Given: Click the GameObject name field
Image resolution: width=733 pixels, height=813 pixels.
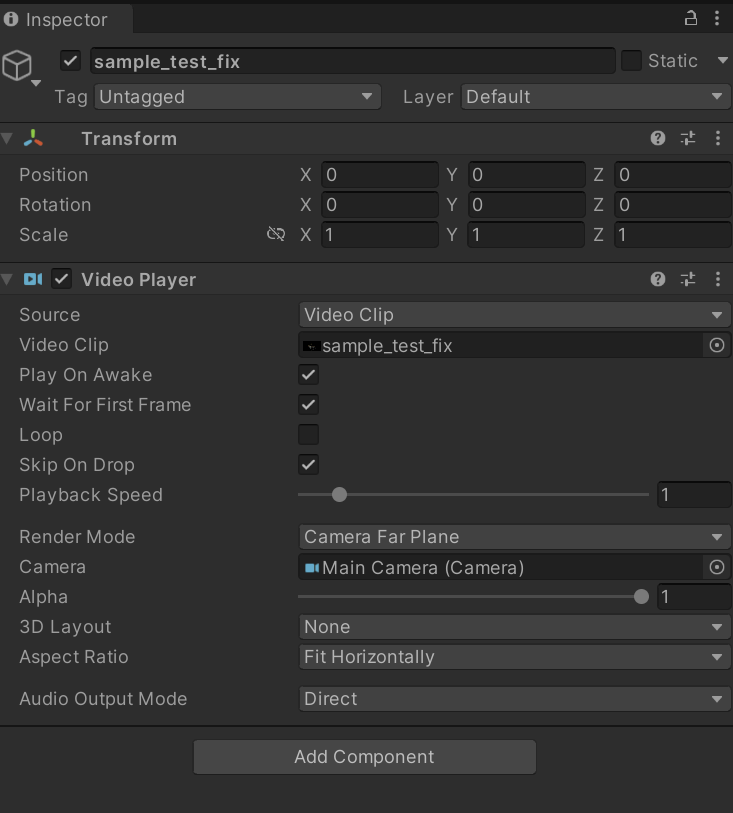Looking at the screenshot, I should point(353,61).
